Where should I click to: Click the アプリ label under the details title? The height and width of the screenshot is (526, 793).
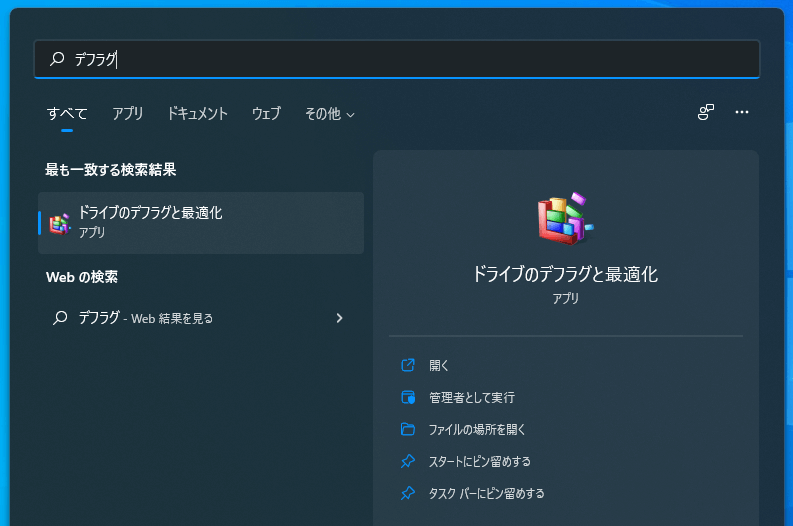pyautogui.click(x=565, y=298)
